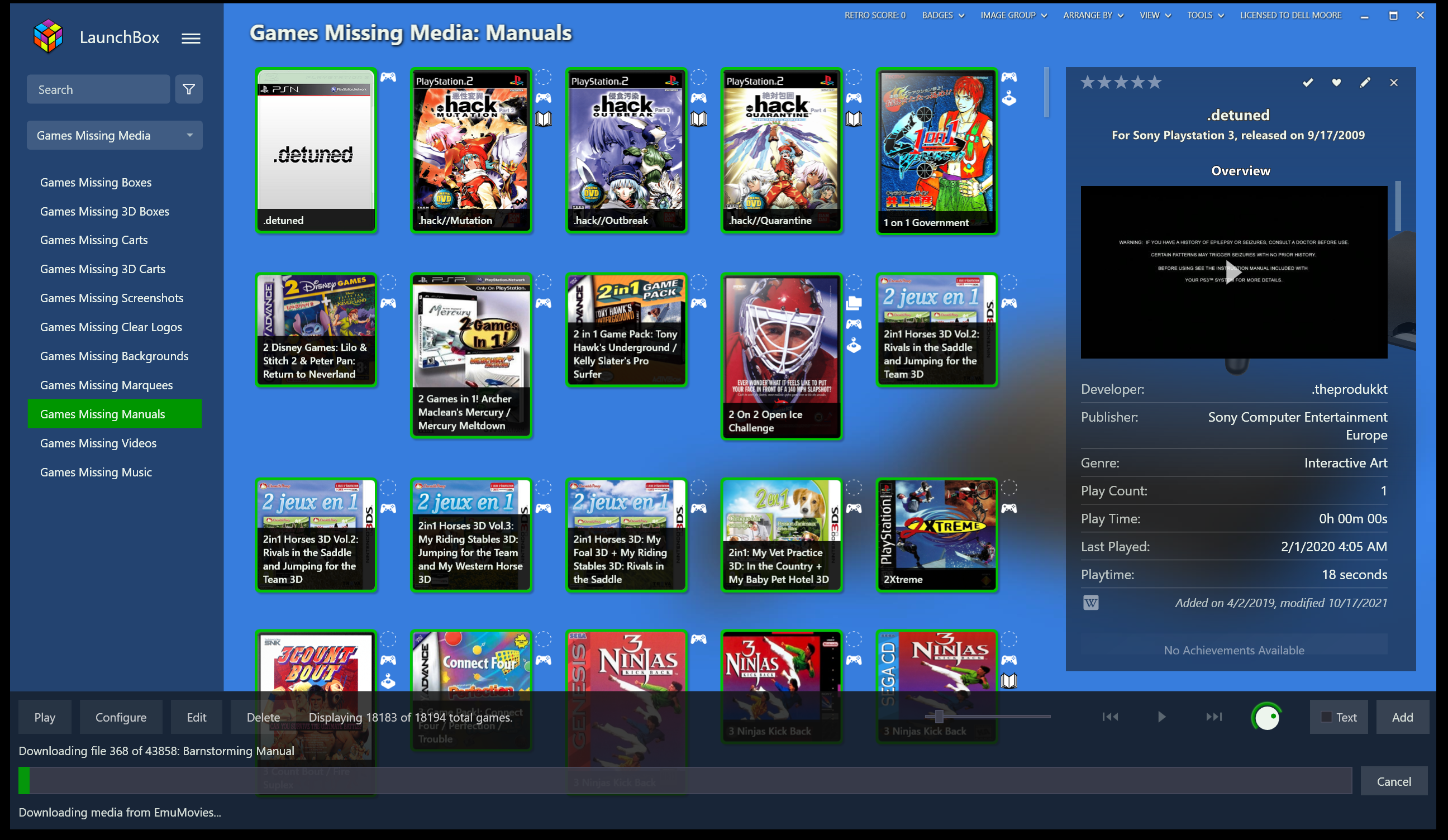Cancel the EmuMovies media download
1448x840 pixels.
click(1393, 781)
